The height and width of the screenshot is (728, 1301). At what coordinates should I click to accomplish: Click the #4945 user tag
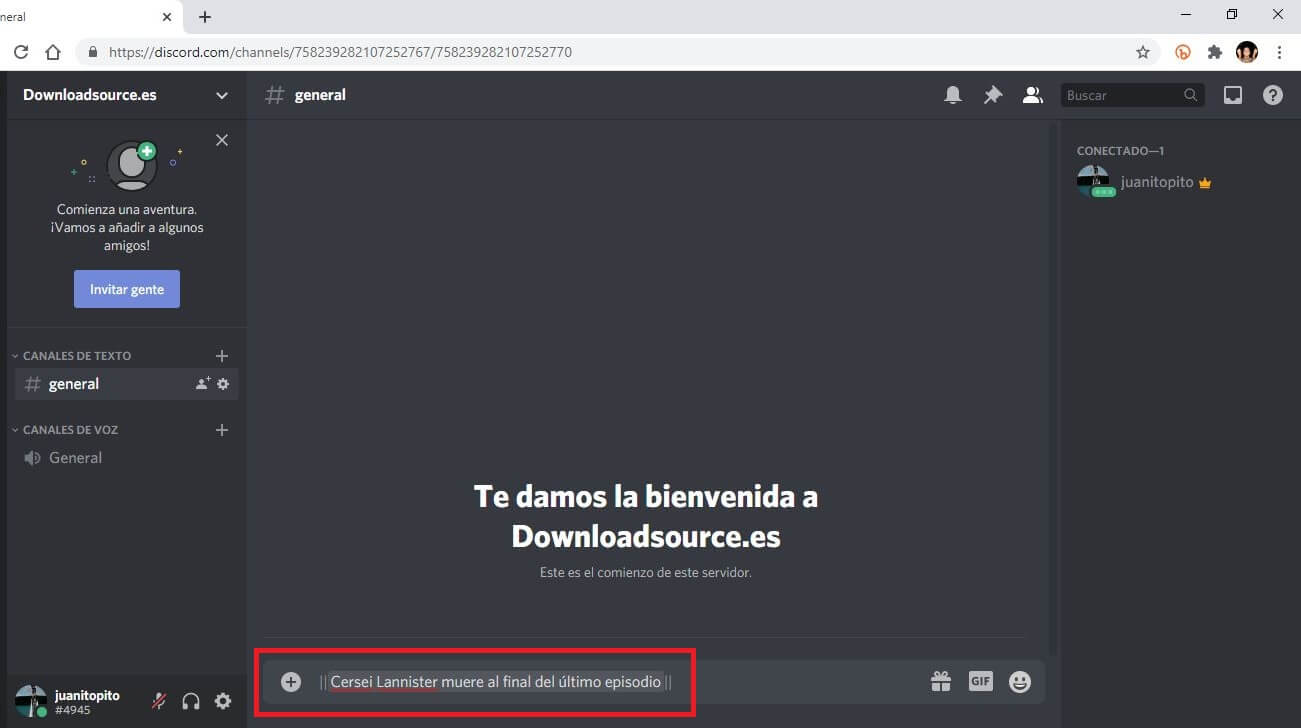71,710
